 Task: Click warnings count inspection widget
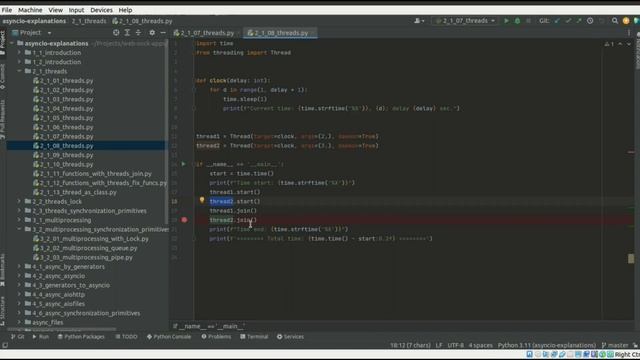click(609, 44)
